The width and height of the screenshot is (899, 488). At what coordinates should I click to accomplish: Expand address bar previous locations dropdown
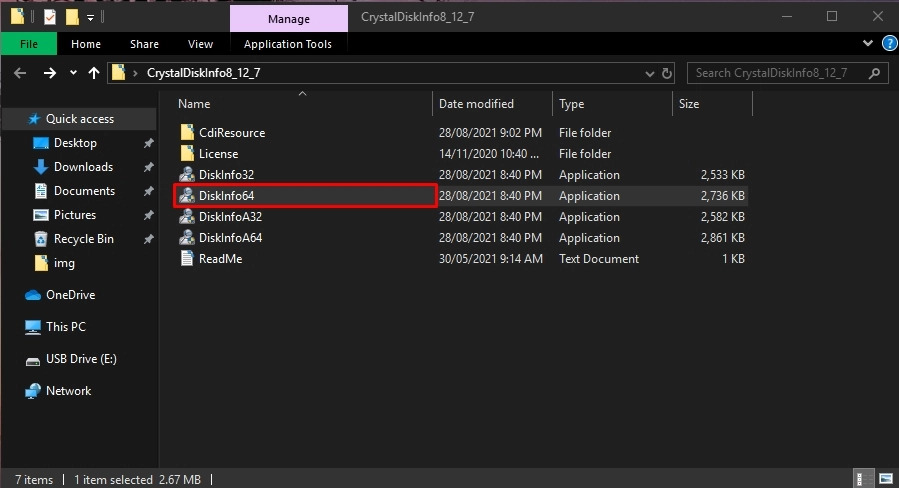tap(650, 73)
